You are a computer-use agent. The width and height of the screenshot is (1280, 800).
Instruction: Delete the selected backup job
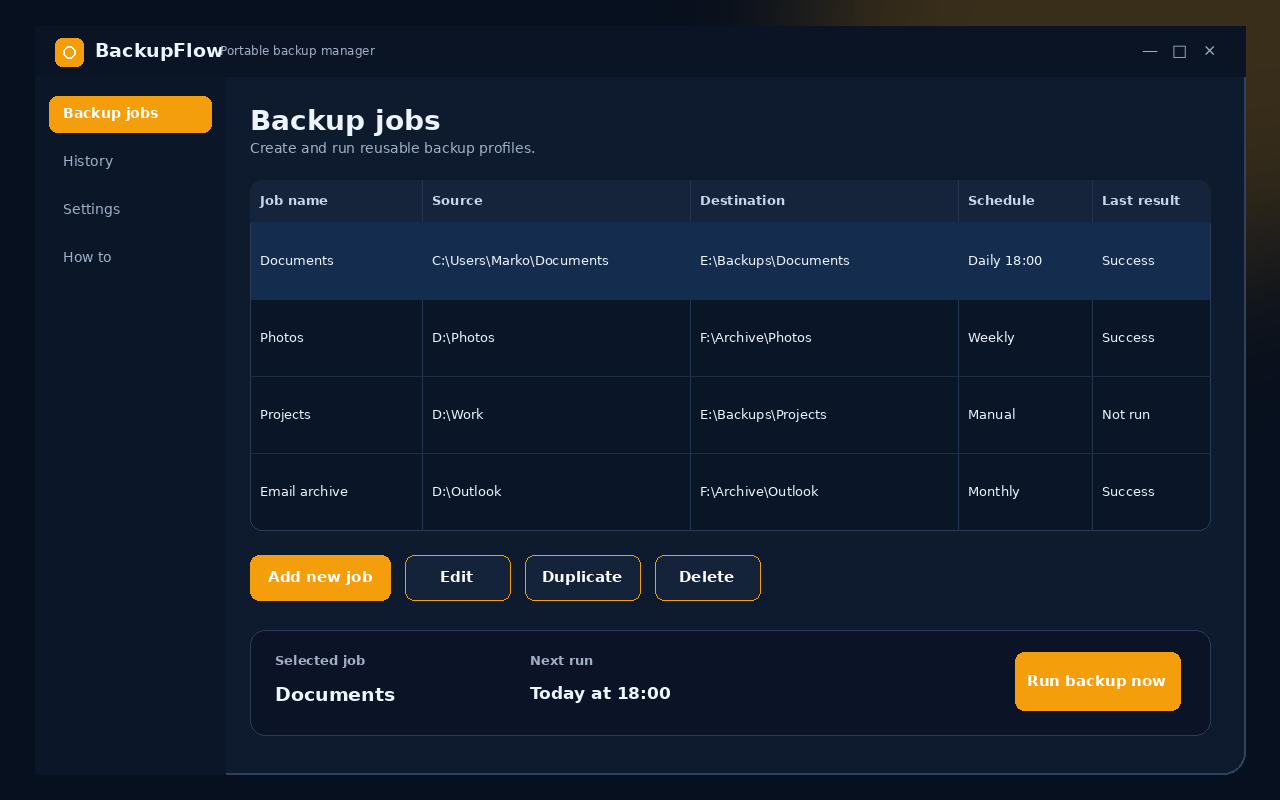pyautogui.click(x=707, y=578)
